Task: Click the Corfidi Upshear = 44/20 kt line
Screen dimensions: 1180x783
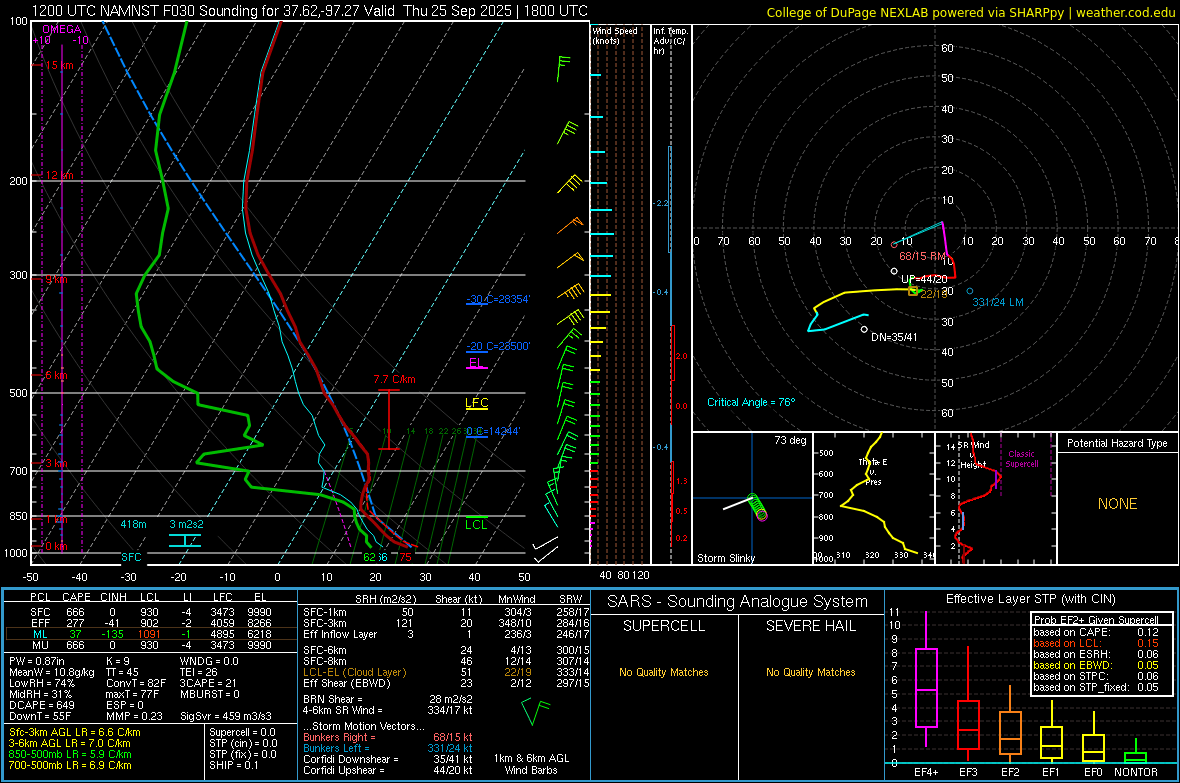Action: (388, 770)
